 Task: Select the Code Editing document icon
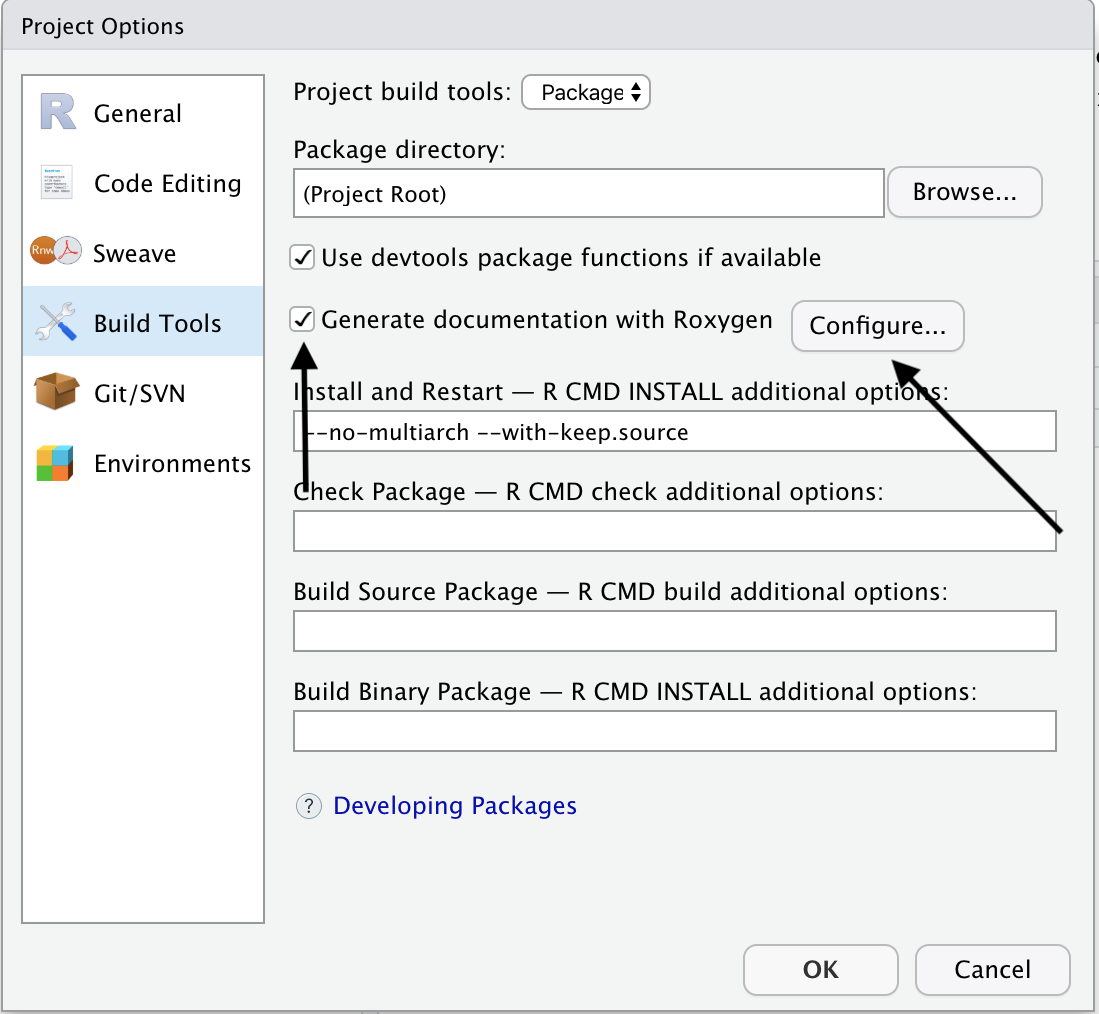click(58, 183)
